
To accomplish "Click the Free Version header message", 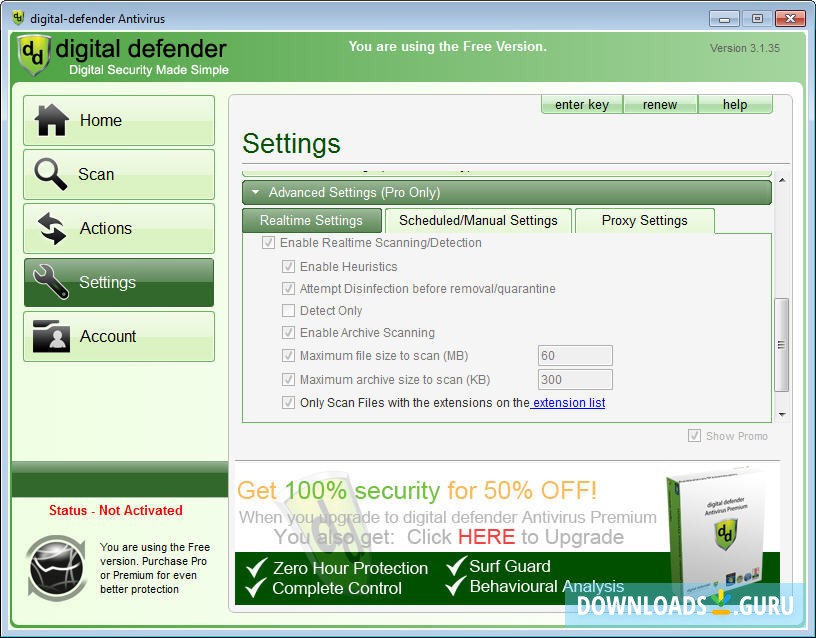I will click(x=448, y=47).
